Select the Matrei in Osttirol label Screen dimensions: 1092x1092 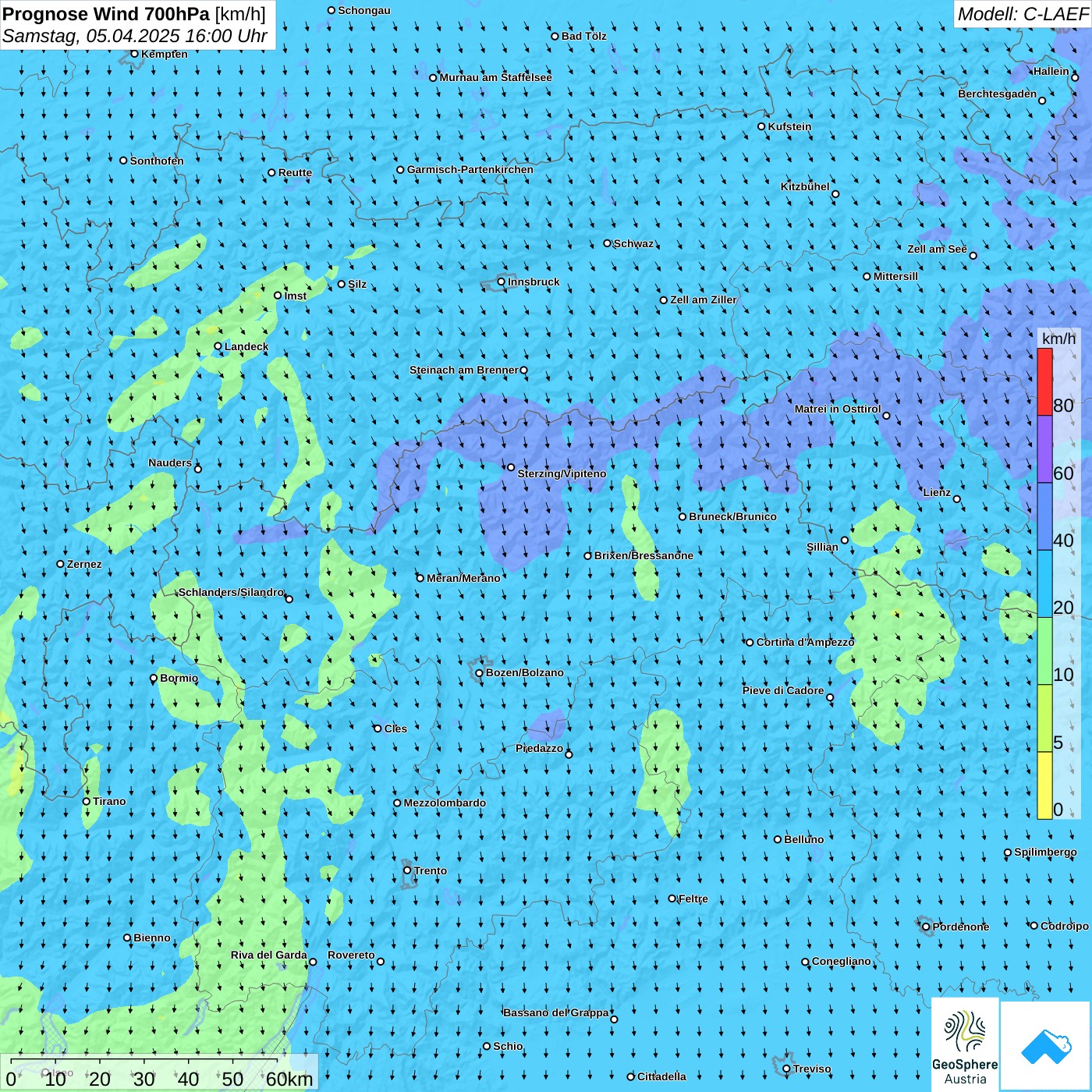(x=838, y=409)
